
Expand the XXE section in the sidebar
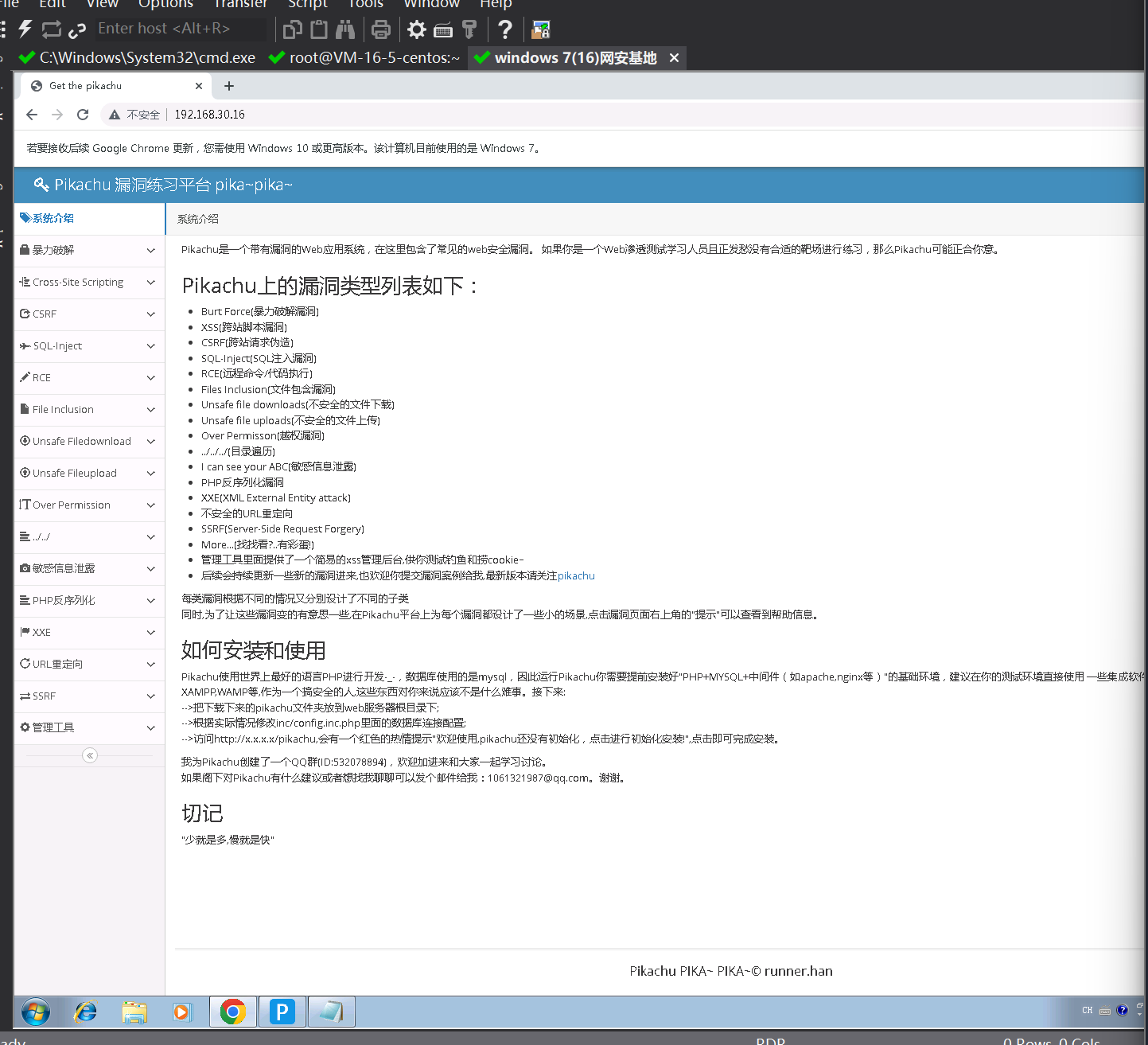[x=150, y=632]
